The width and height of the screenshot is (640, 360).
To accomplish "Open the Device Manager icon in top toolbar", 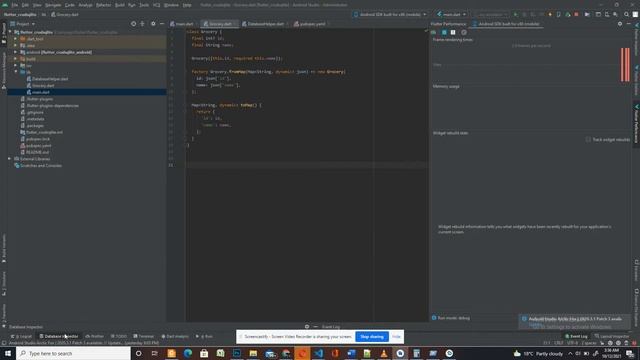I will click(x=607, y=14).
